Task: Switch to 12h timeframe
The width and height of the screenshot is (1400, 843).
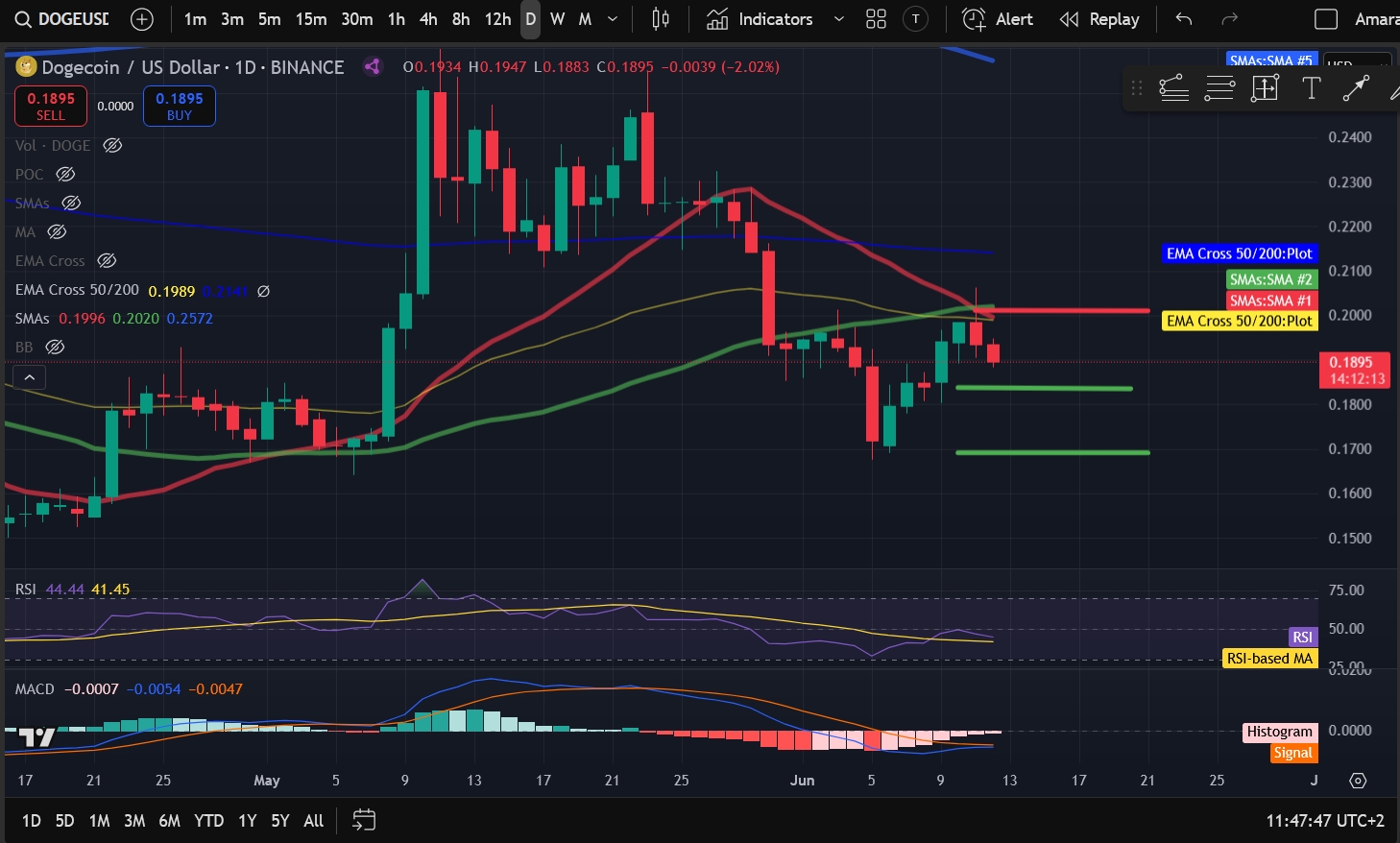Action: pyautogui.click(x=497, y=19)
